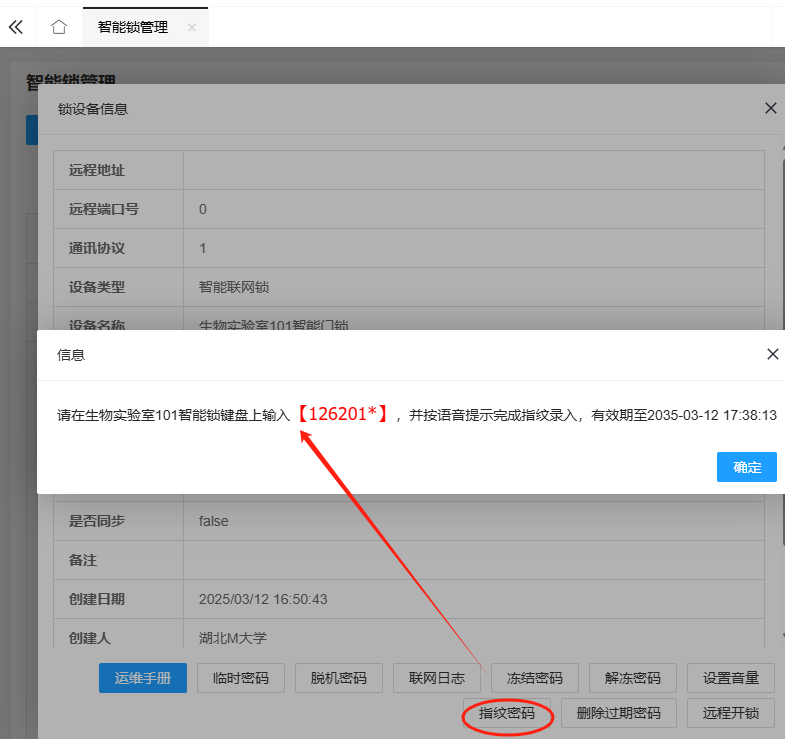Click the 126201* code in message
The height and width of the screenshot is (739, 785).
coord(347,414)
